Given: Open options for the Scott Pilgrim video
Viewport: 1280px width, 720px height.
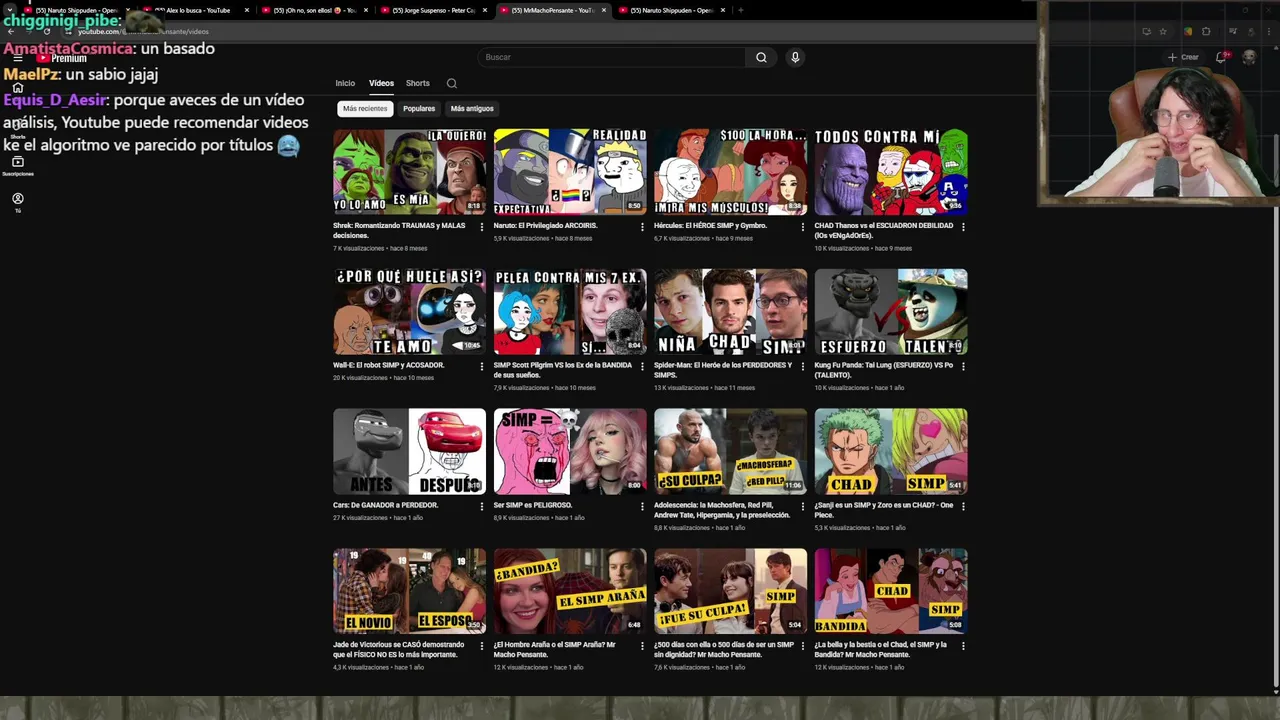Looking at the screenshot, I should [642, 366].
